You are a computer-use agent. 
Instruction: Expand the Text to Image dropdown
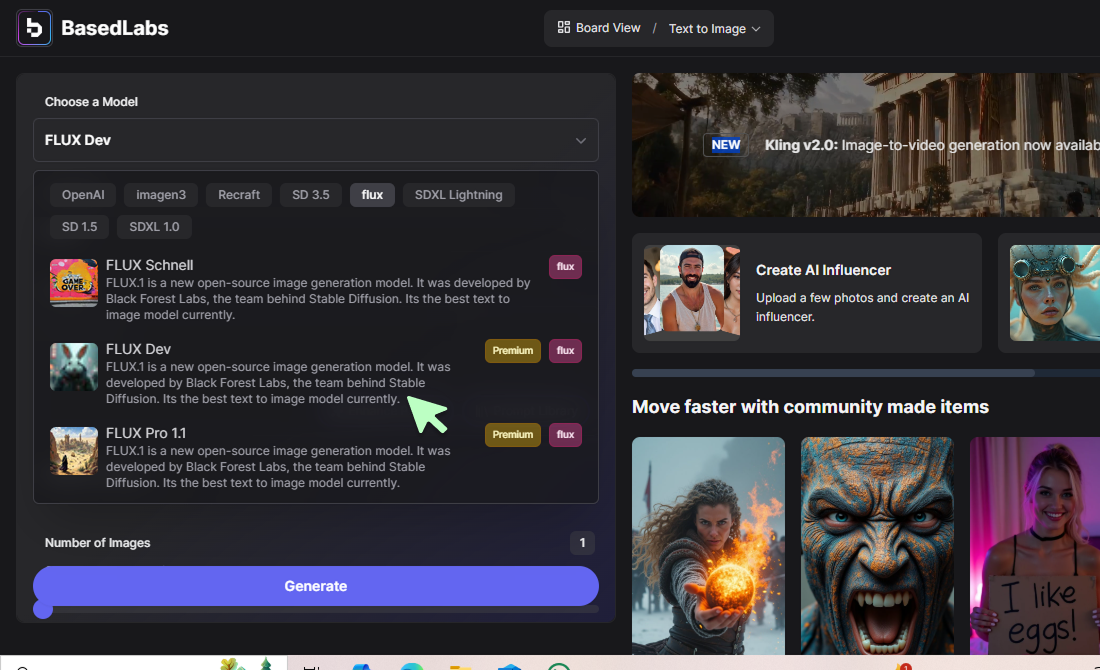(714, 29)
